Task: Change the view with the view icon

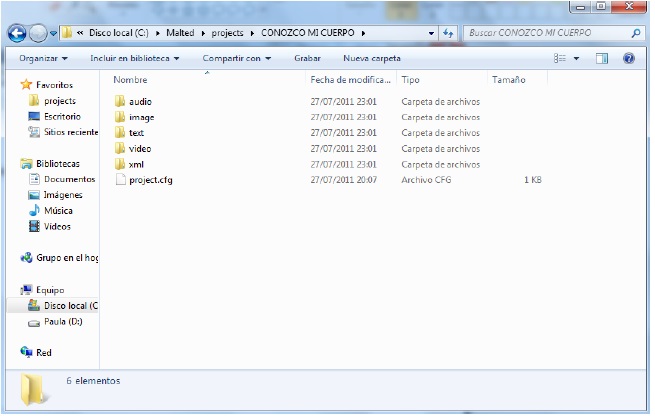Action: (x=560, y=58)
